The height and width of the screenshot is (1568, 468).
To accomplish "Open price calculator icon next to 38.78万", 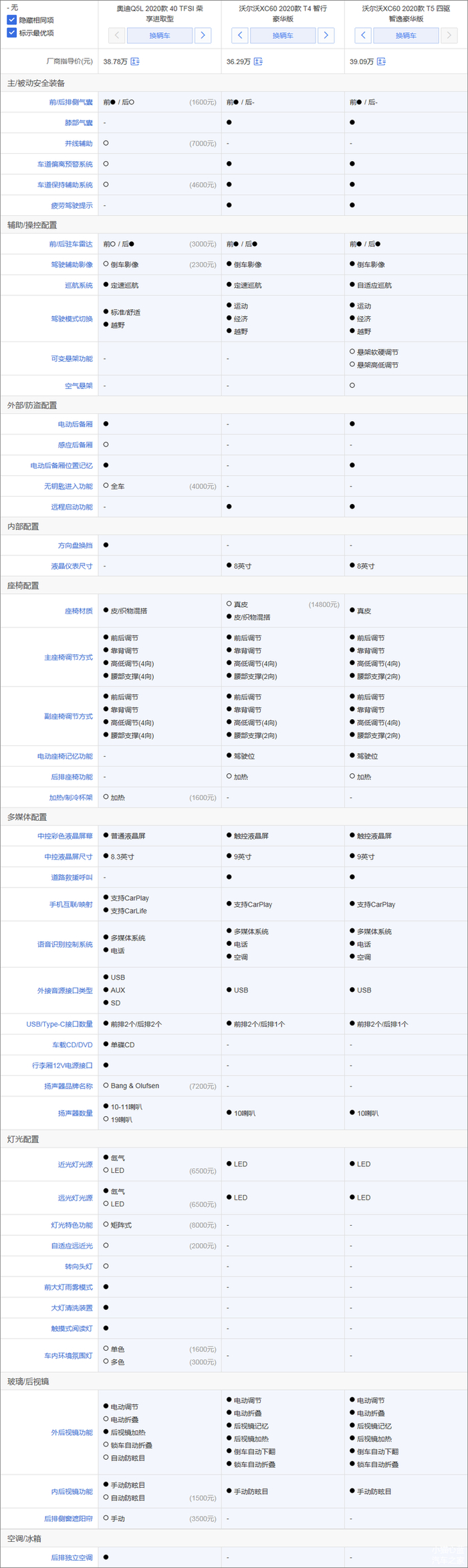I will 135,61.
